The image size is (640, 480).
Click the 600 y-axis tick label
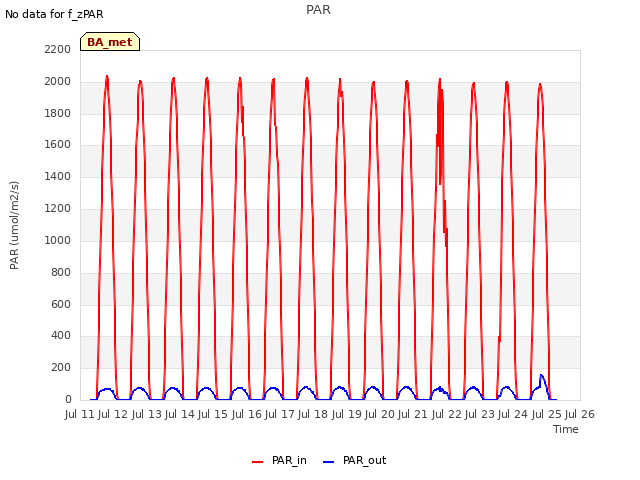[61, 304]
